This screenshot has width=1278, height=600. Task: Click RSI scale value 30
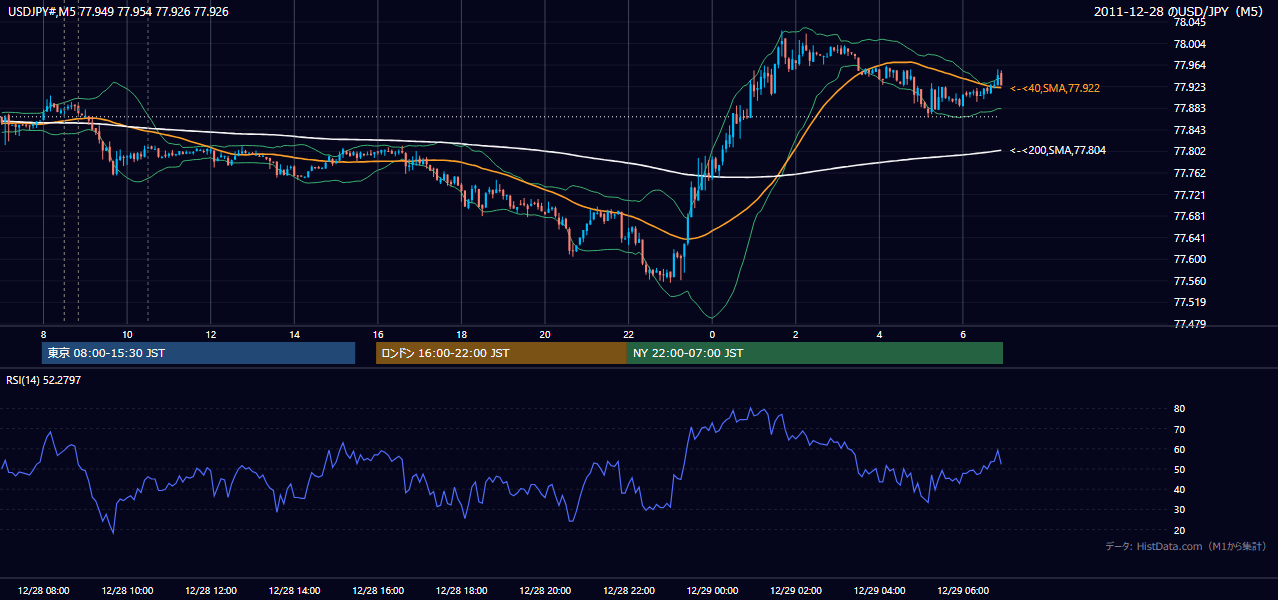click(x=1180, y=510)
